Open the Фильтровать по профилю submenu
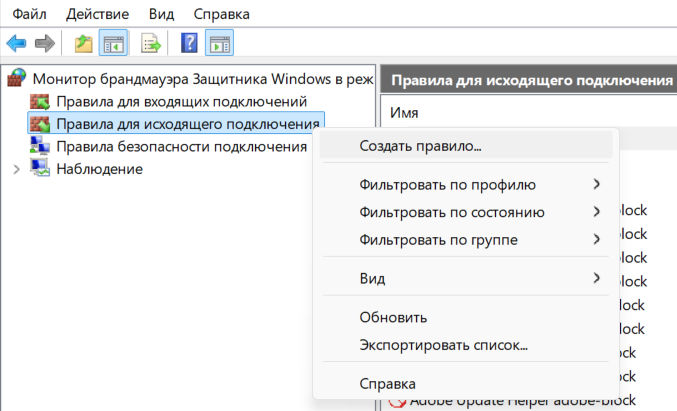 click(447, 184)
